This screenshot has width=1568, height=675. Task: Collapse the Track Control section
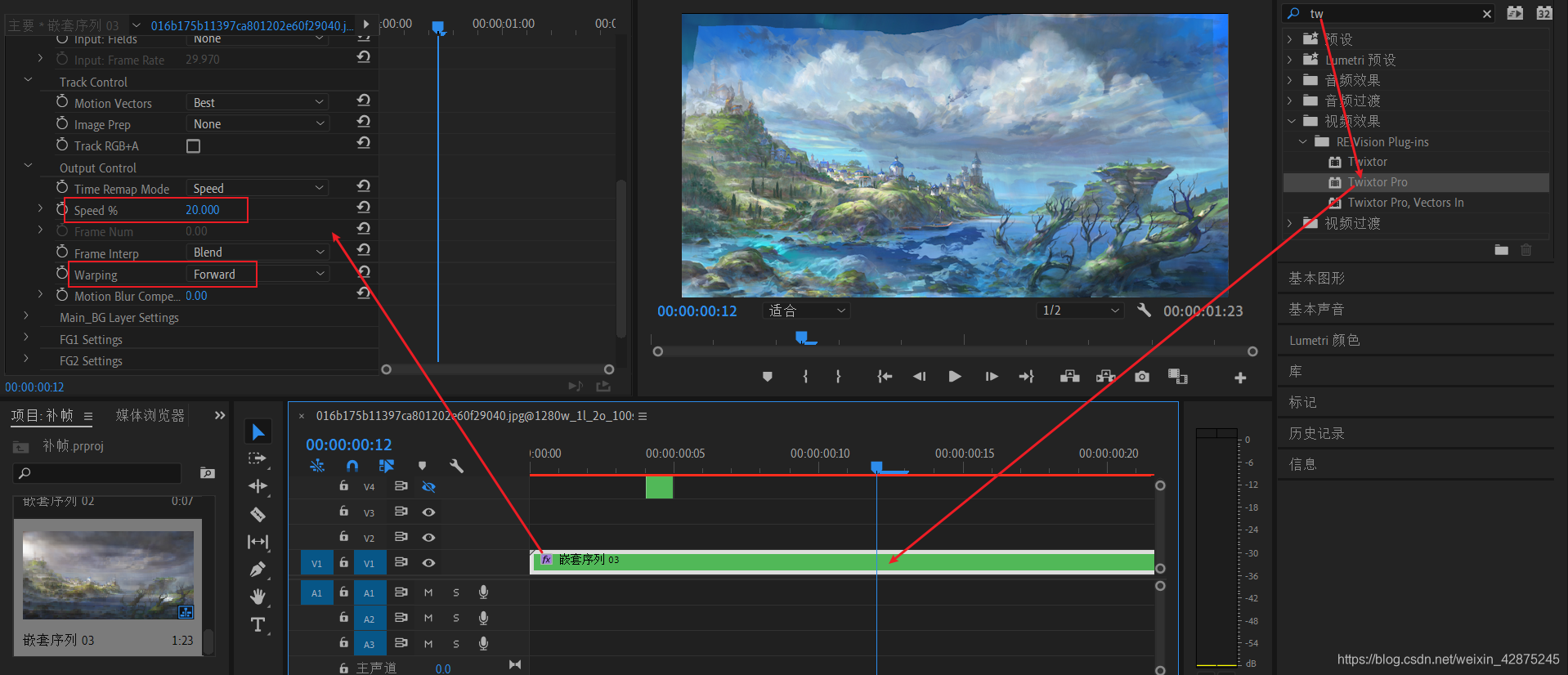pos(28,80)
